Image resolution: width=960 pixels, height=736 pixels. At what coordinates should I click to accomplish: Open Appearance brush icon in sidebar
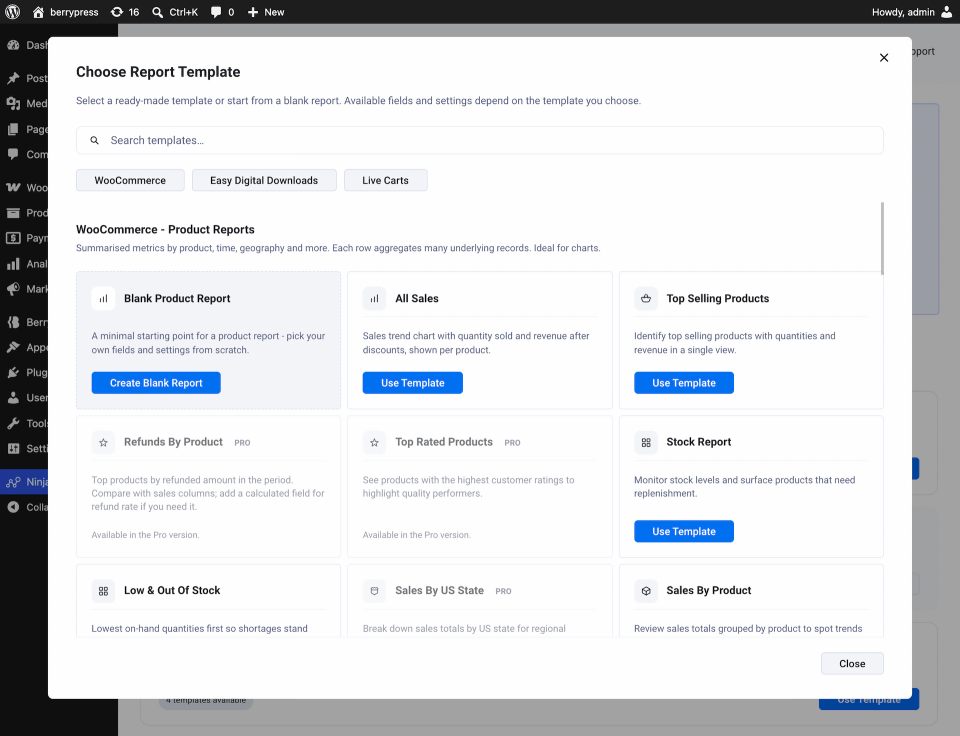(13, 347)
